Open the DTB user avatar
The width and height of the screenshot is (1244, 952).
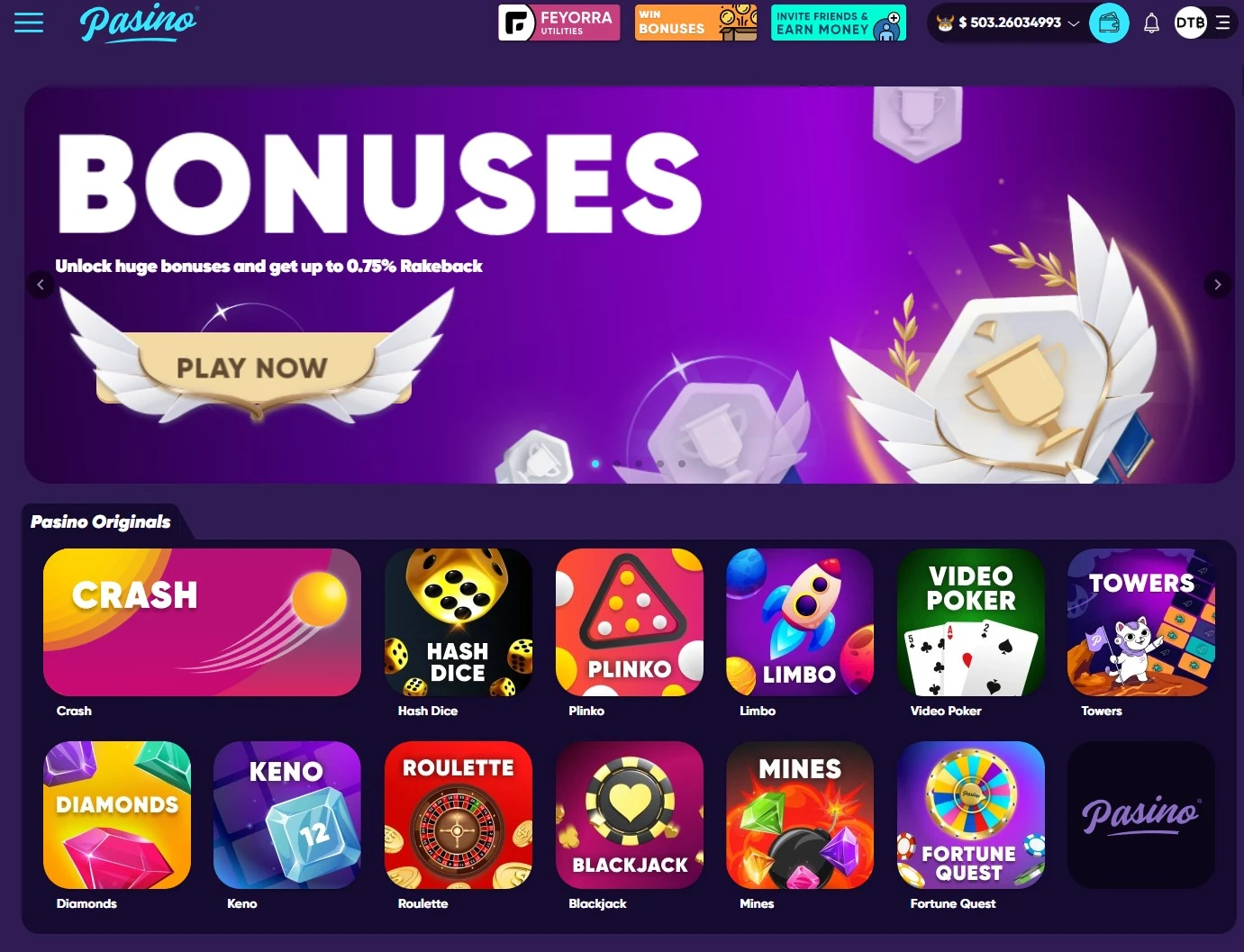click(x=1190, y=23)
